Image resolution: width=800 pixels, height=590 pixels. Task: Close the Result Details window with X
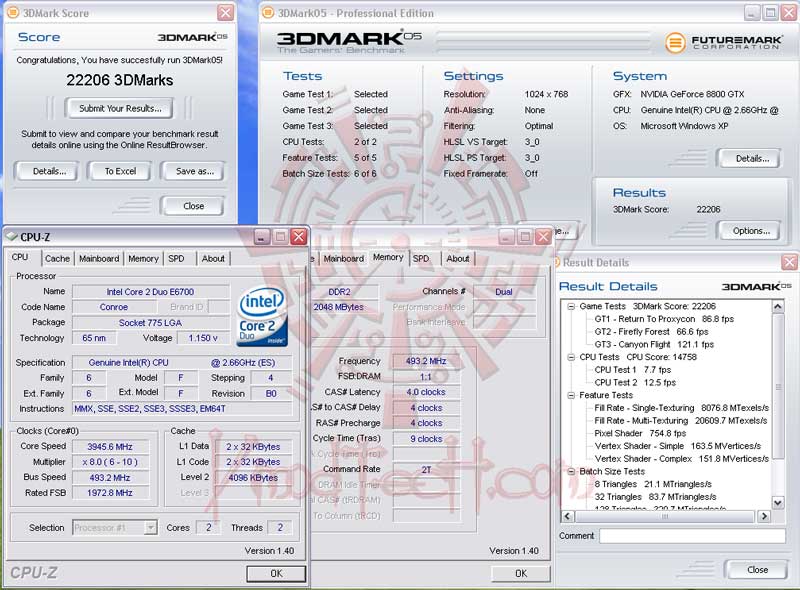point(789,262)
